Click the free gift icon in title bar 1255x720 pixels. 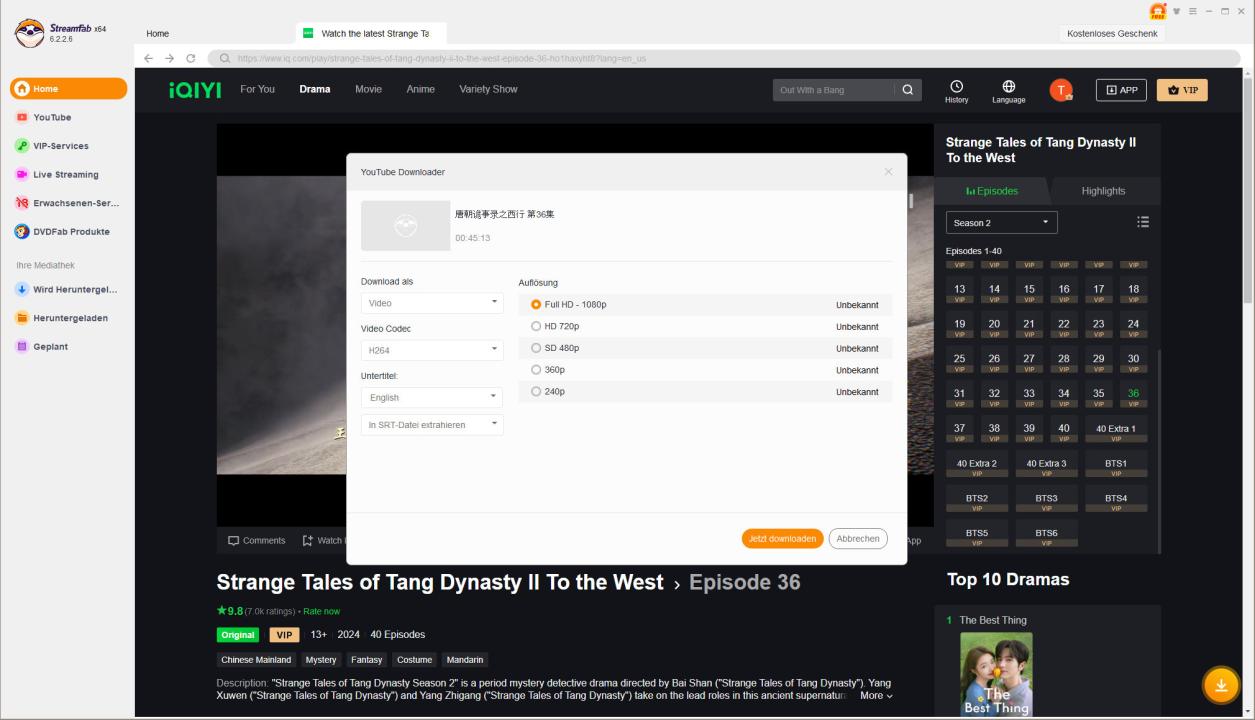click(x=1158, y=11)
